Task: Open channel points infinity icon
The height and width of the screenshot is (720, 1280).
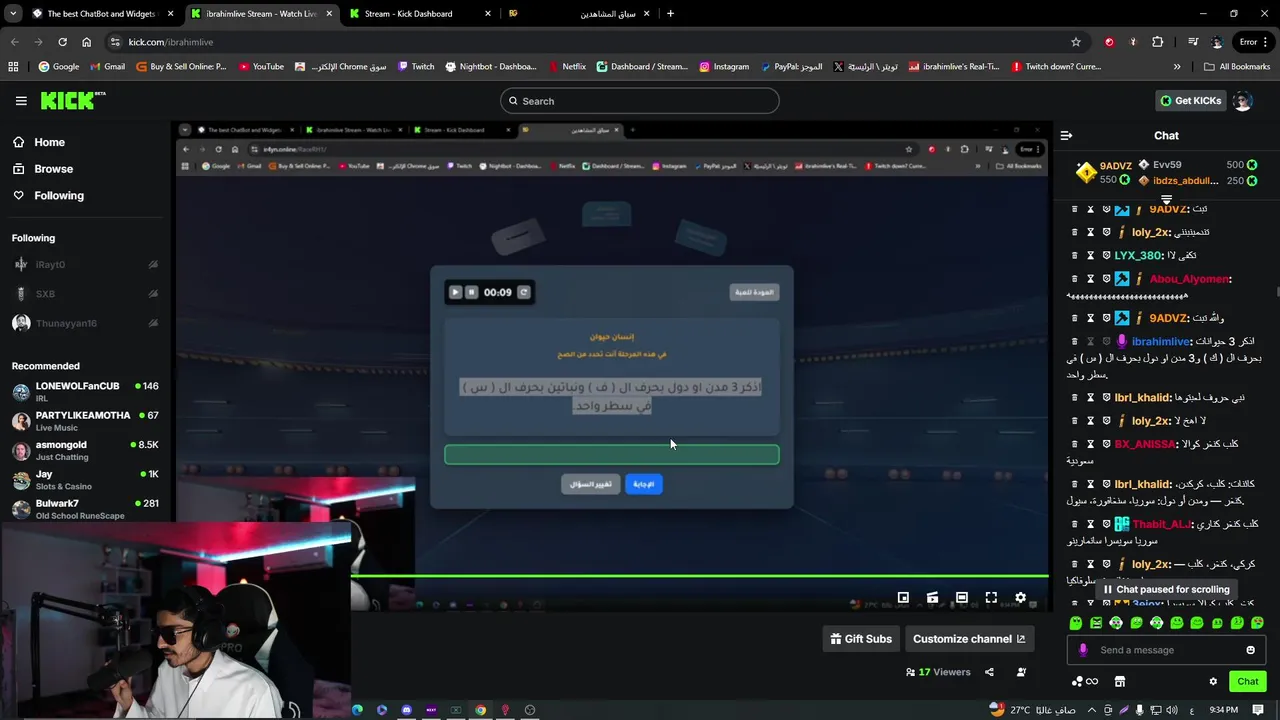Action: pos(1085,682)
